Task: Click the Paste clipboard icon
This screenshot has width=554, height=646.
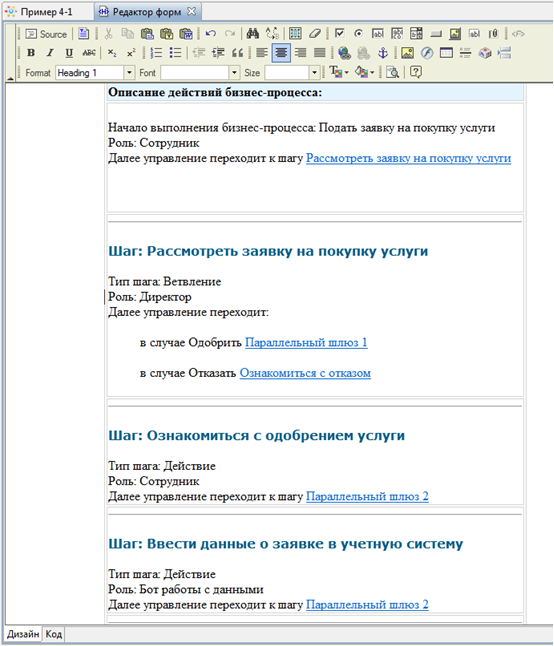Action: (x=147, y=34)
